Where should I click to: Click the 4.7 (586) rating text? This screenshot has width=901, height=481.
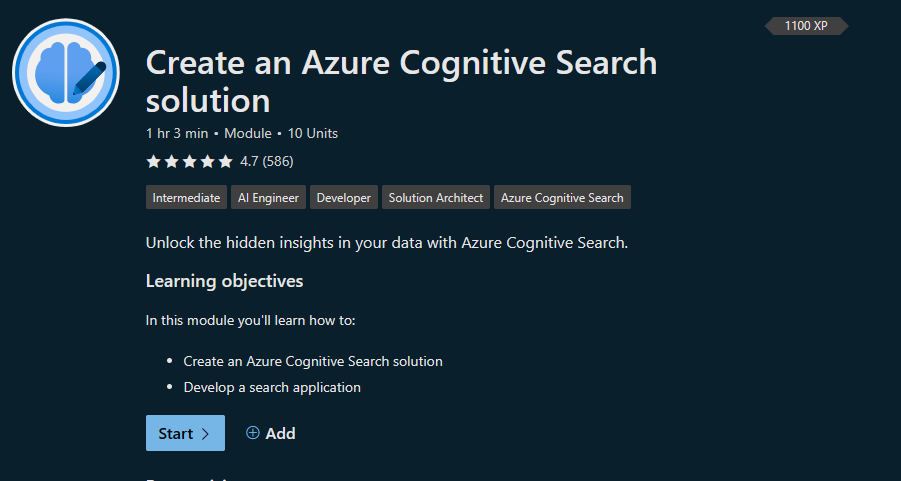(x=267, y=161)
